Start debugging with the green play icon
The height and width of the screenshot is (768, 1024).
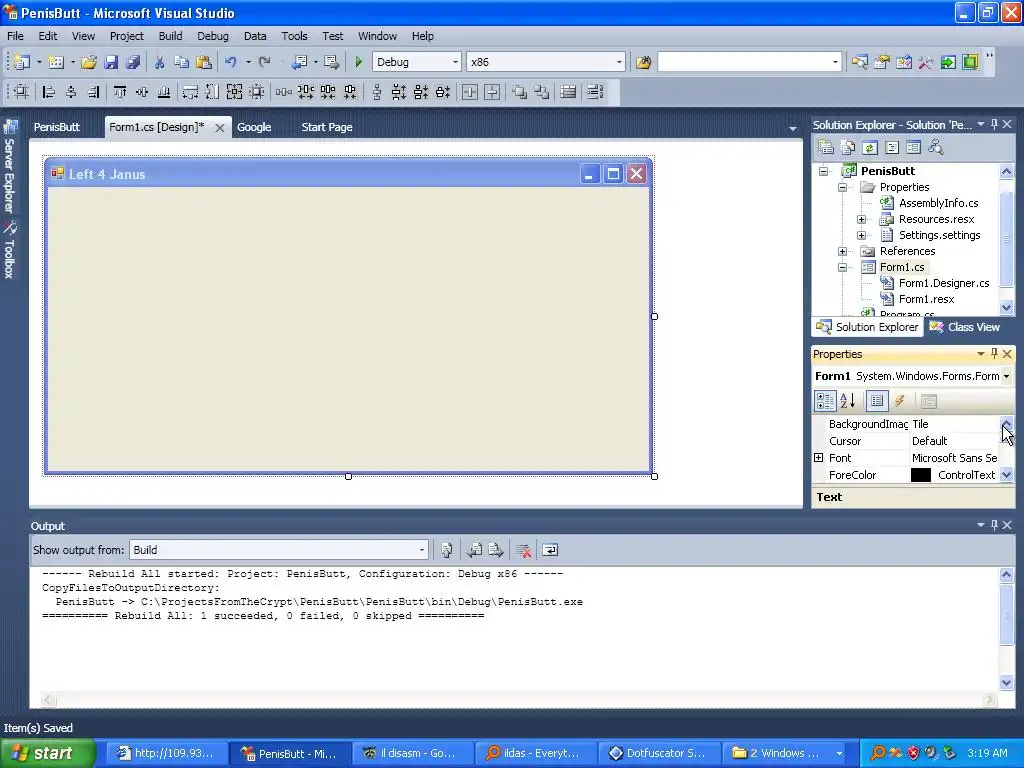click(358, 62)
